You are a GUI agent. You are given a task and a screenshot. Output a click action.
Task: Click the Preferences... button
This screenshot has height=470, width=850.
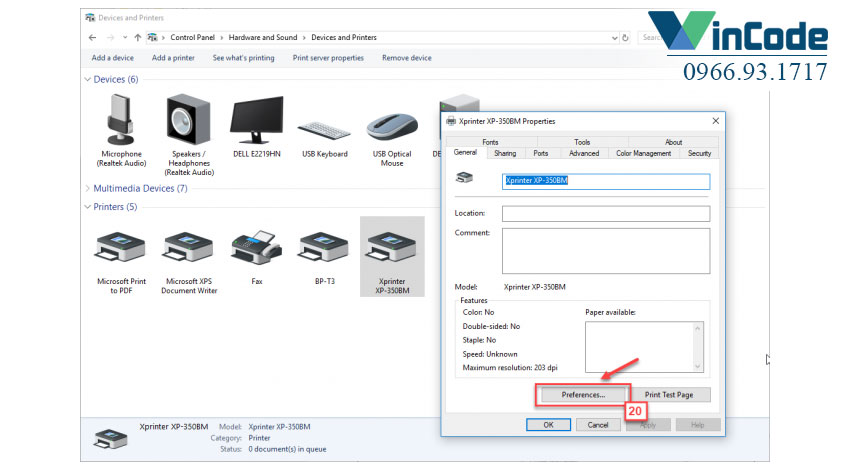coord(584,395)
